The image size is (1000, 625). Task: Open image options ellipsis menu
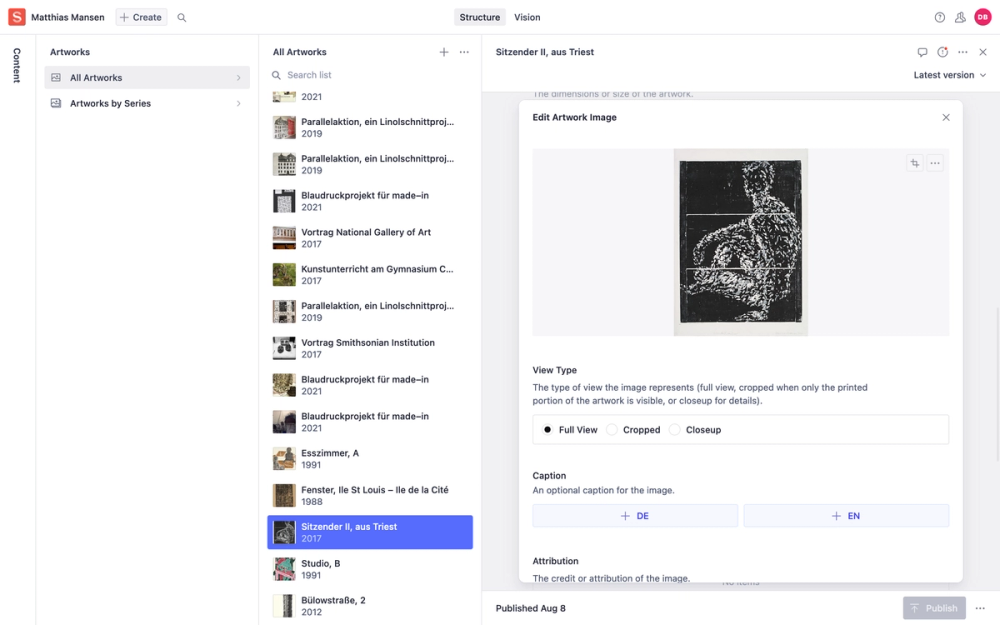(935, 163)
